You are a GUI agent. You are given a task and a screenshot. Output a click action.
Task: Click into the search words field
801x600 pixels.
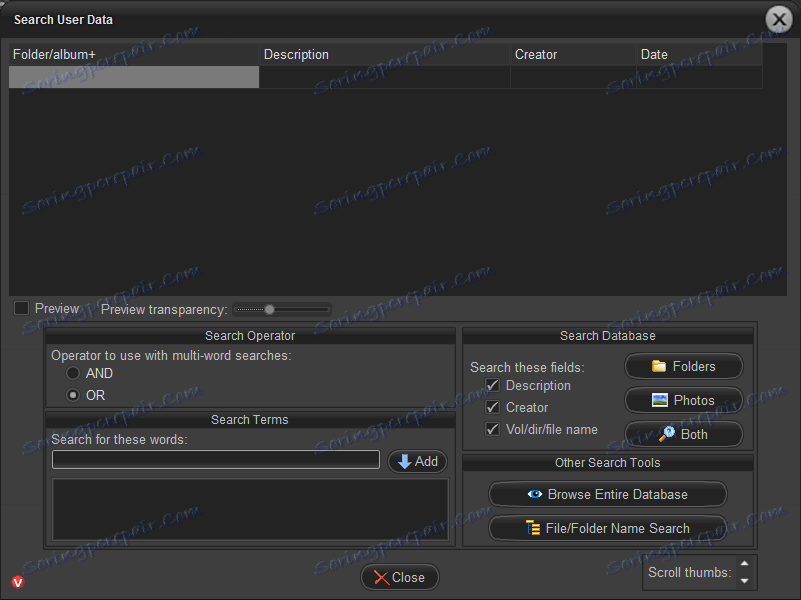pos(216,460)
